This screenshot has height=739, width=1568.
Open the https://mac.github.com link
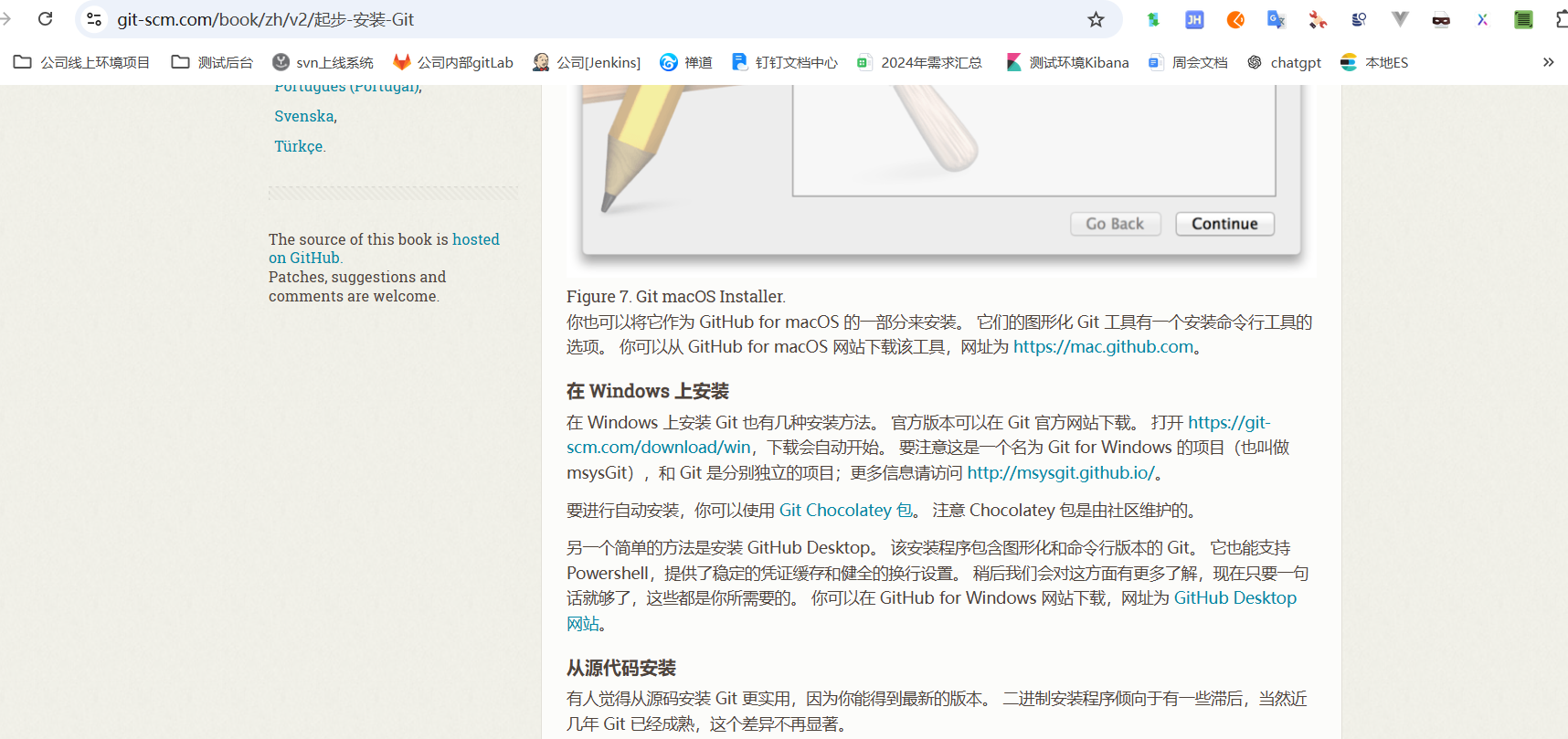(1103, 347)
